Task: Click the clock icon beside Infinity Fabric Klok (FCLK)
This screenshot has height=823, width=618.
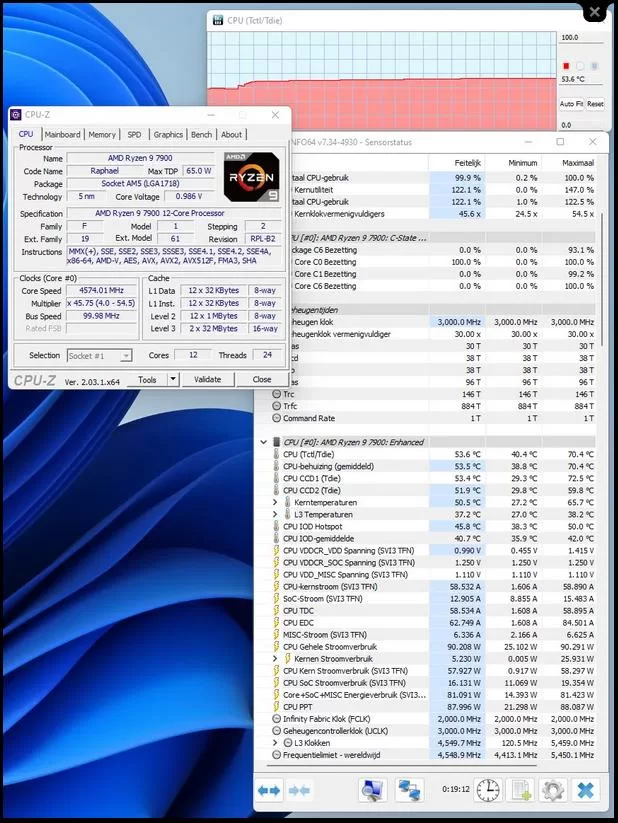Action: tap(276, 719)
